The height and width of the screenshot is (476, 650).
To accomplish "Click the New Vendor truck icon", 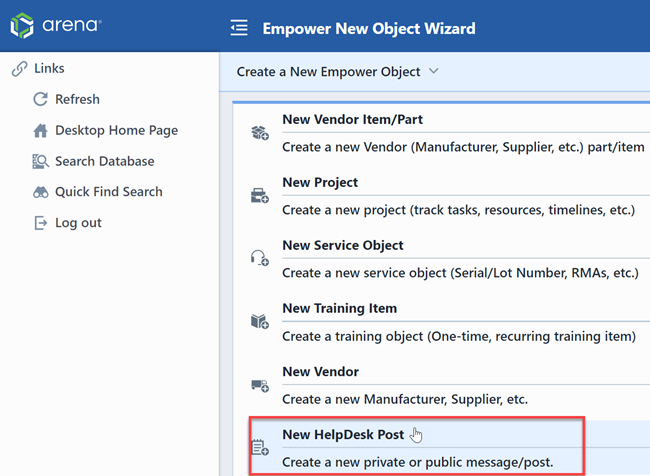I will 260,386.
